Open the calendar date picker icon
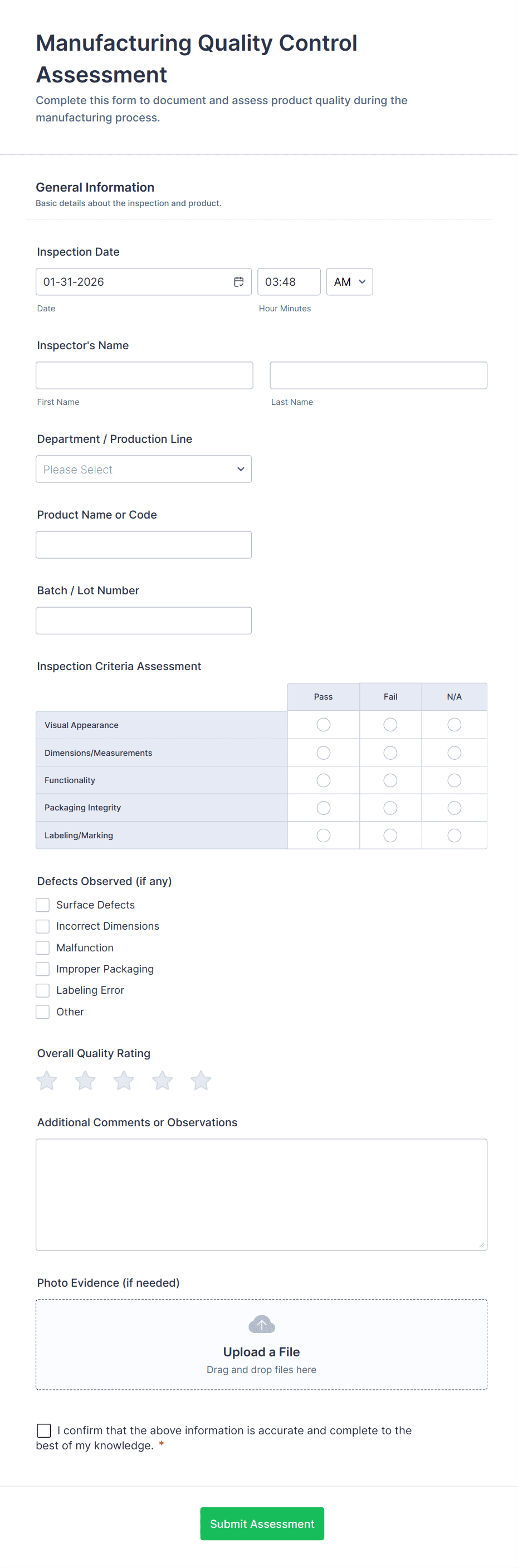This screenshot has height=1568, width=518. (238, 282)
